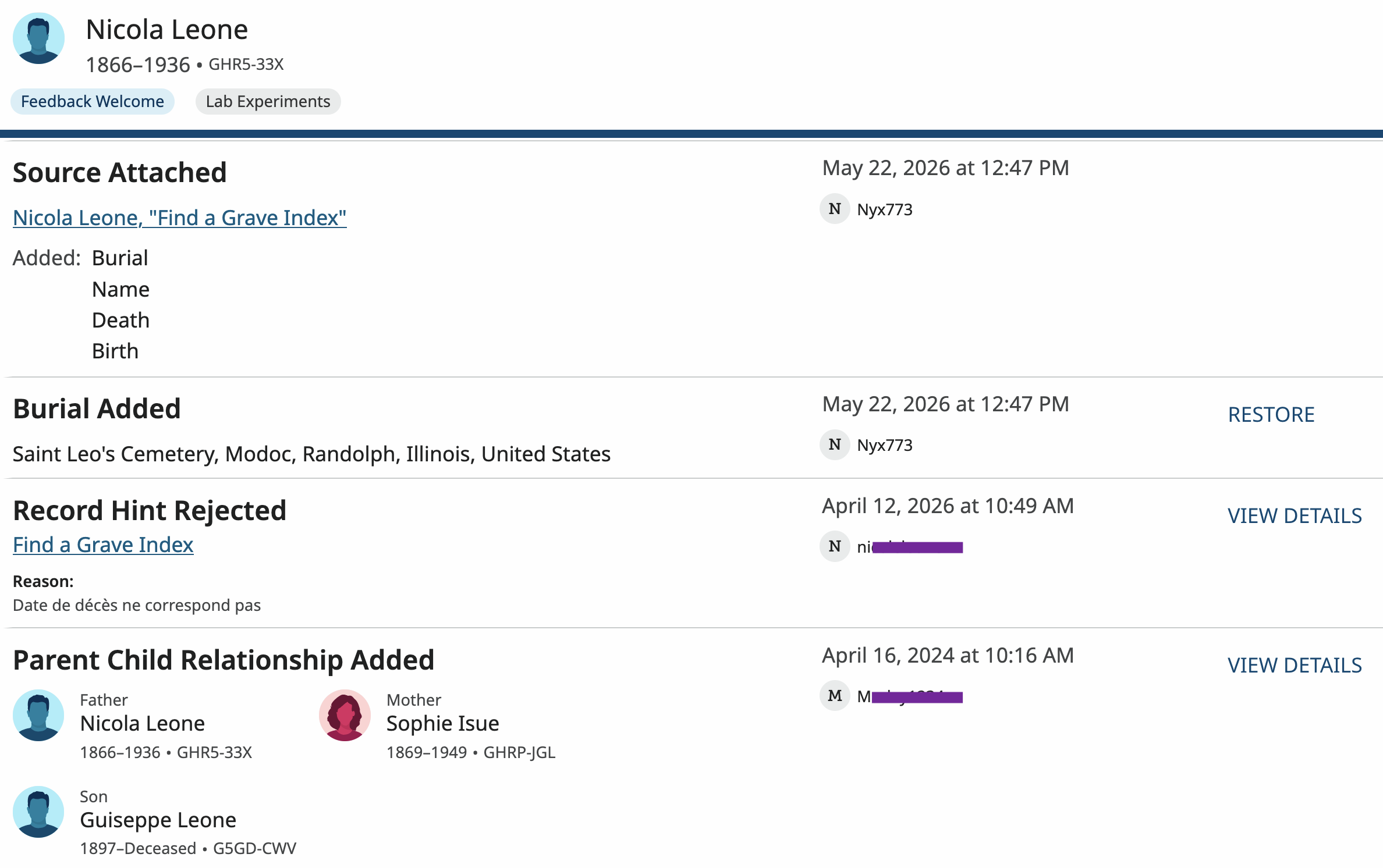1383x868 pixels.
Task: Open the Lab Experiments tag
Action: coord(268,101)
